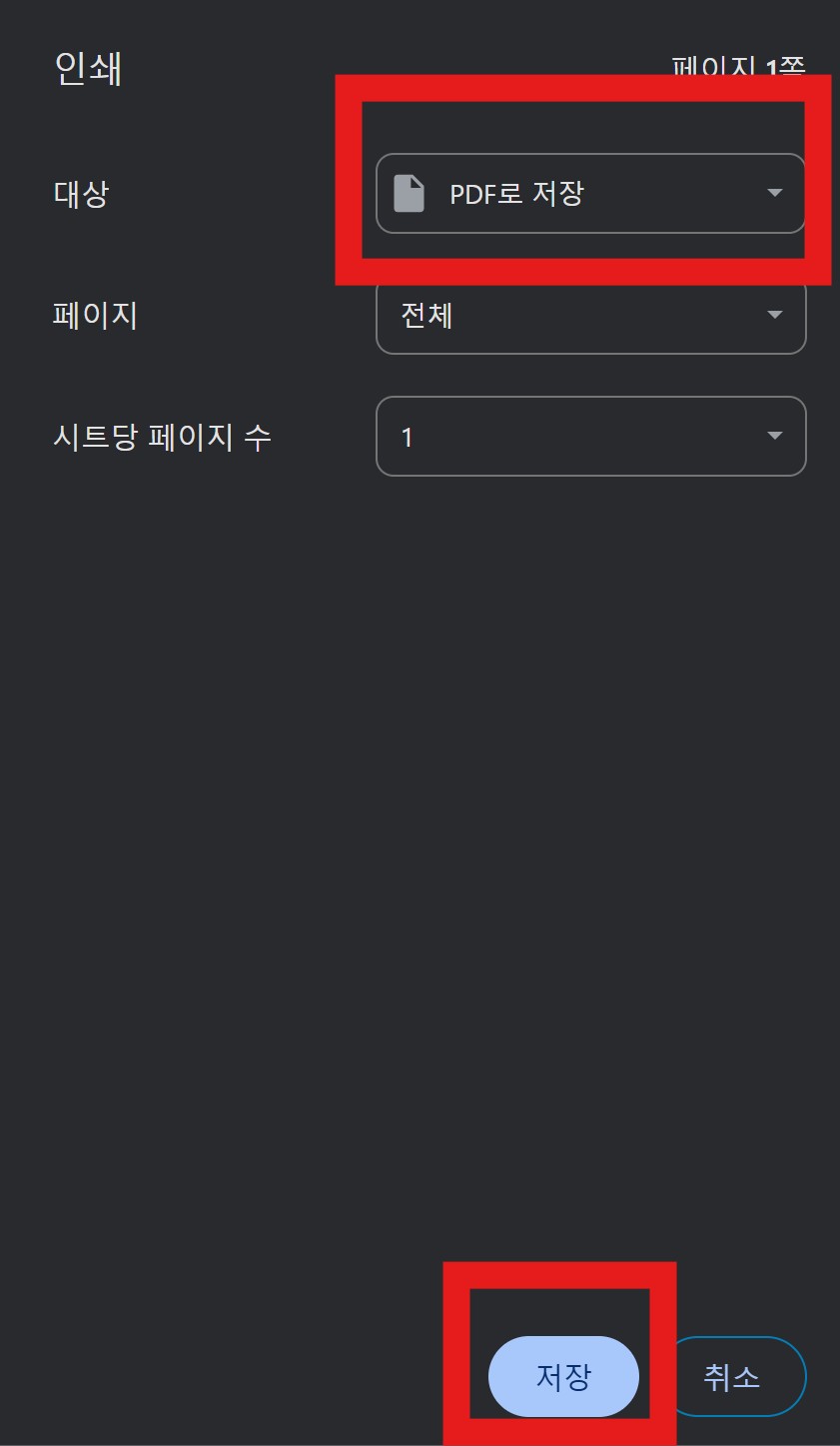Click the destination selector combo box
This screenshot has width=840, height=1446.
point(590,192)
